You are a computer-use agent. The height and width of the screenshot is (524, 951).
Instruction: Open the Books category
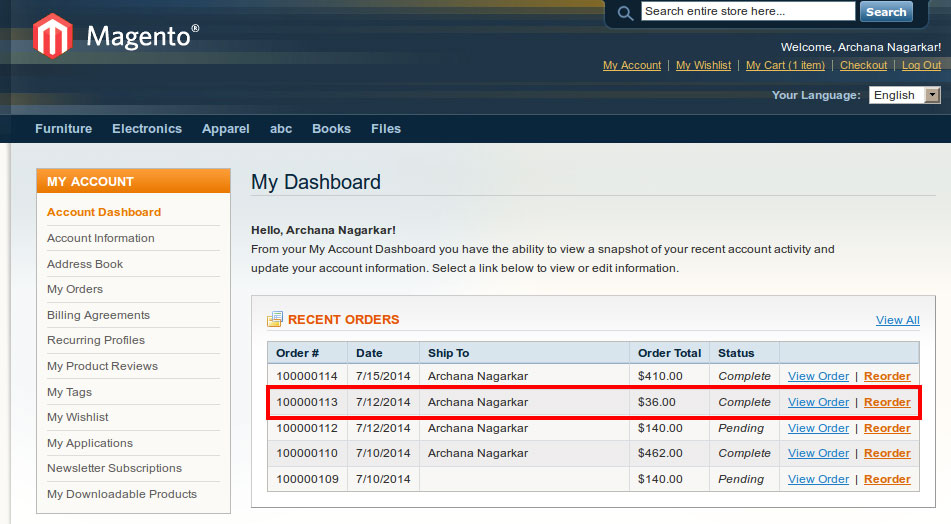331,129
